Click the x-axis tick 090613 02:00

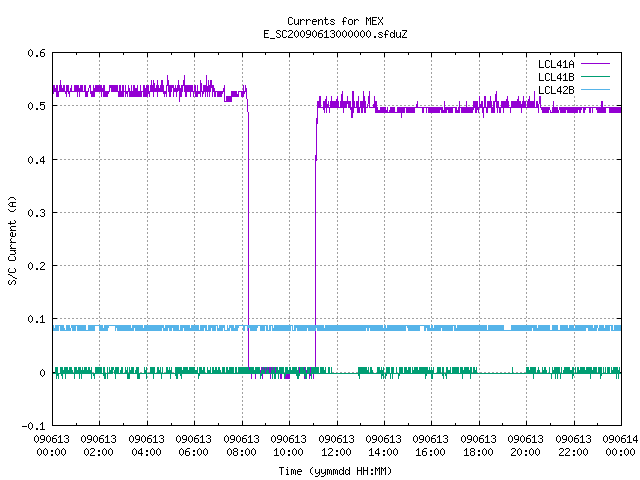[x=98, y=446]
